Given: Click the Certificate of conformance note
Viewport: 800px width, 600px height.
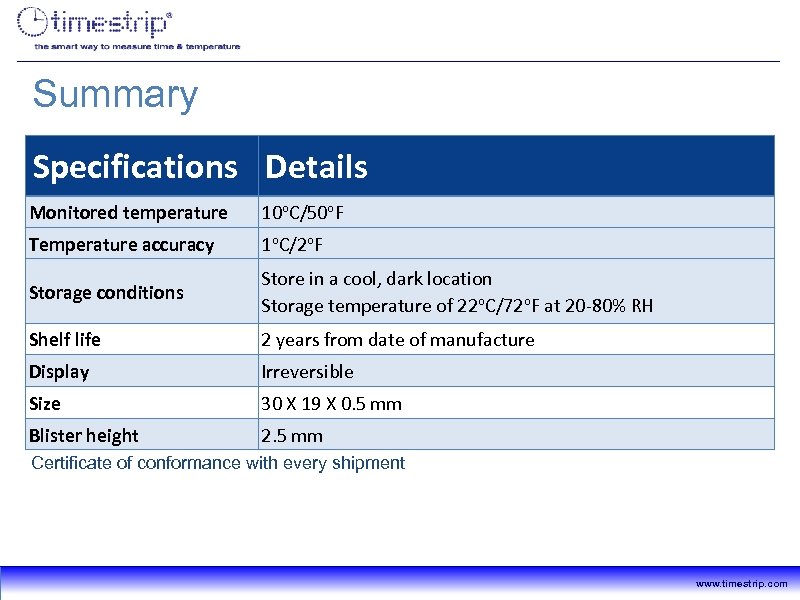Looking at the screenshot, I should [x=218, y=463].
